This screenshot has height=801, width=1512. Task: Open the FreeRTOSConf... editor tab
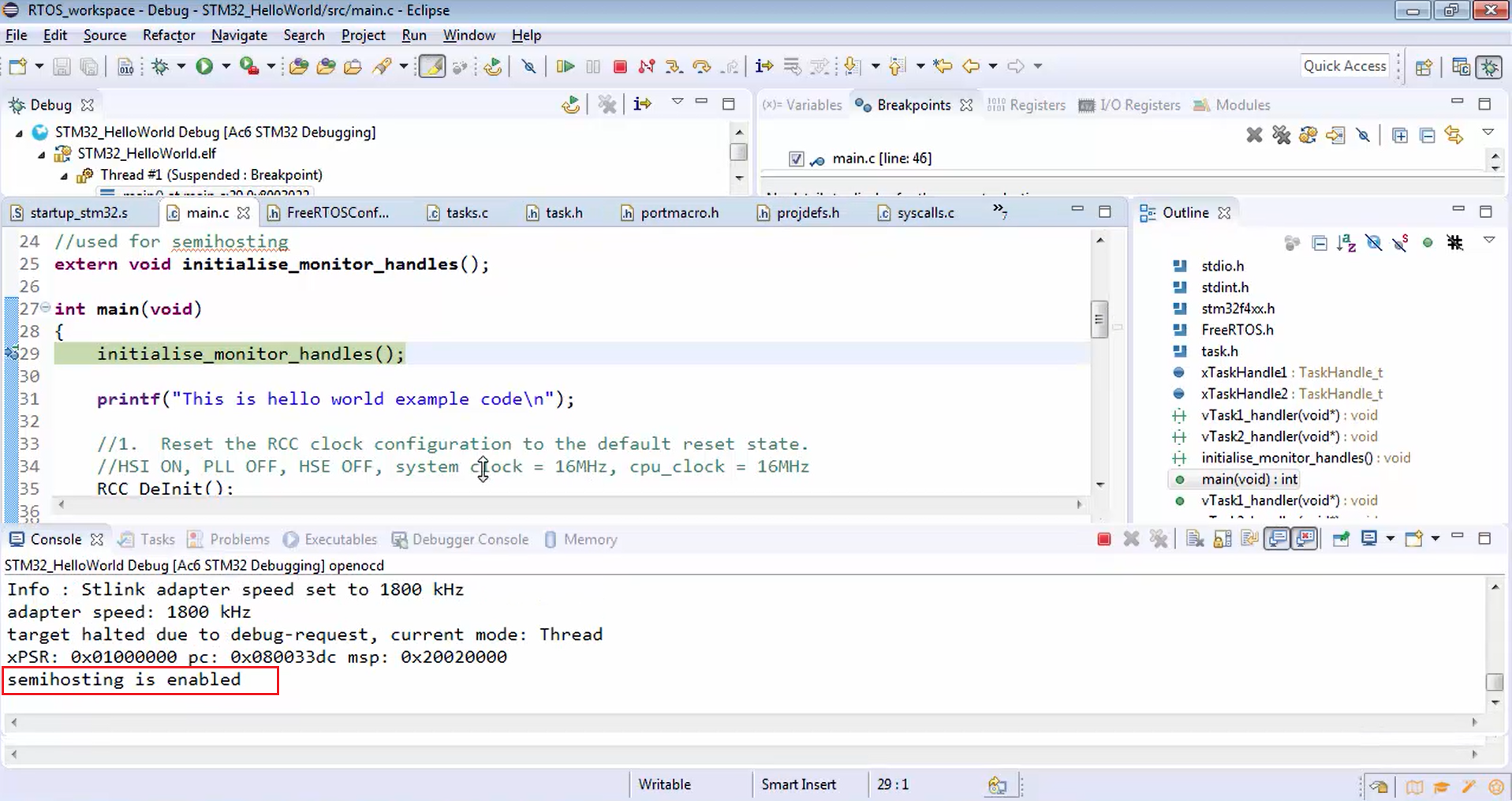pyautogui.click(x=328, y=213)
